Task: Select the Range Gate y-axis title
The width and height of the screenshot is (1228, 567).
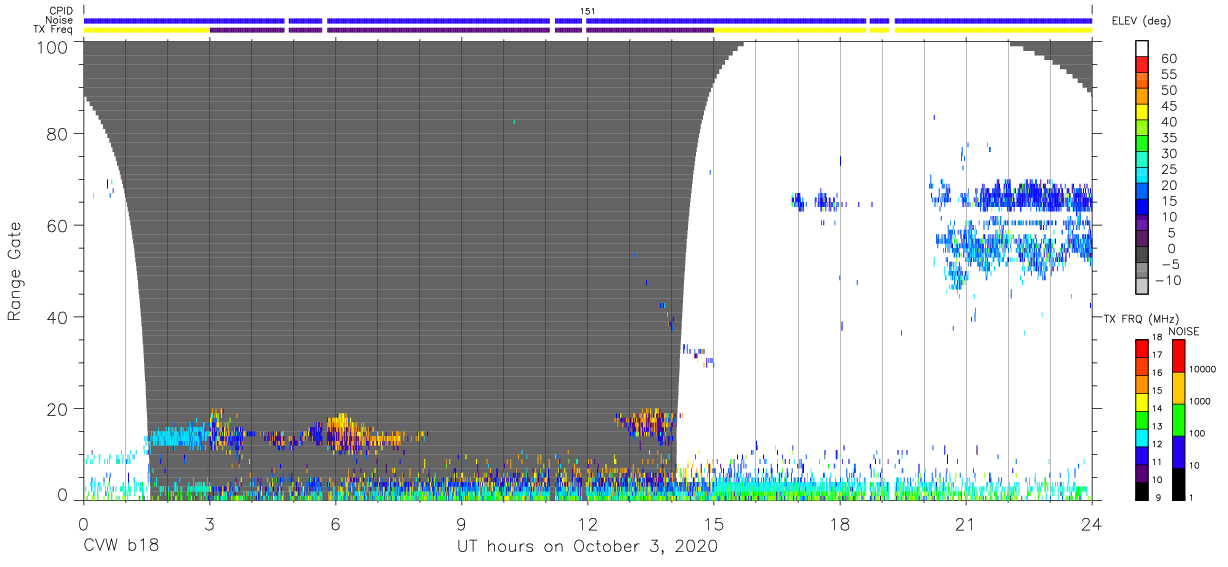Action: click(x=15, y=273)
